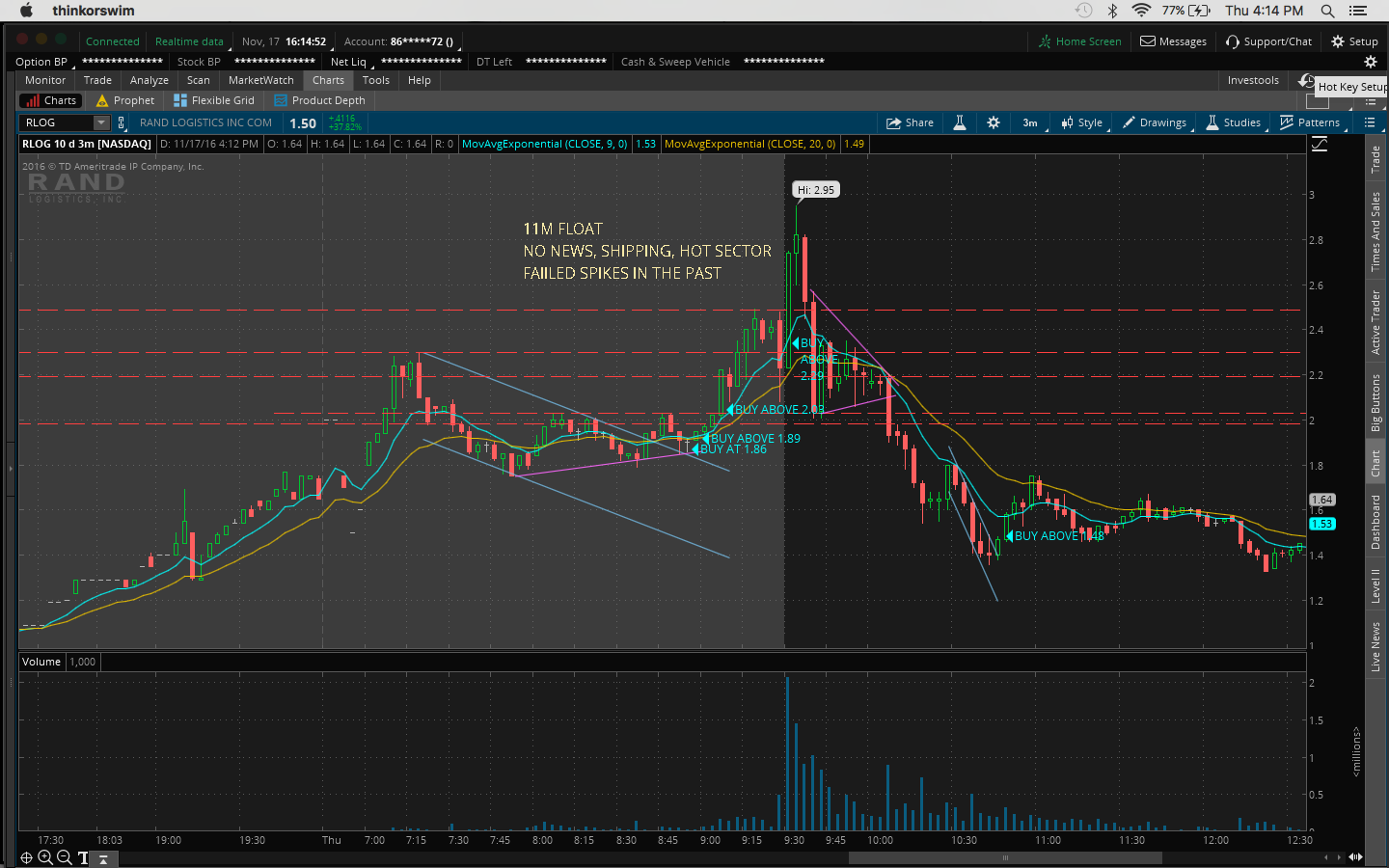Click the chart horizontal scrollbar thumb
Screen dimensions: 1389x868
[x=1005, y=857]
